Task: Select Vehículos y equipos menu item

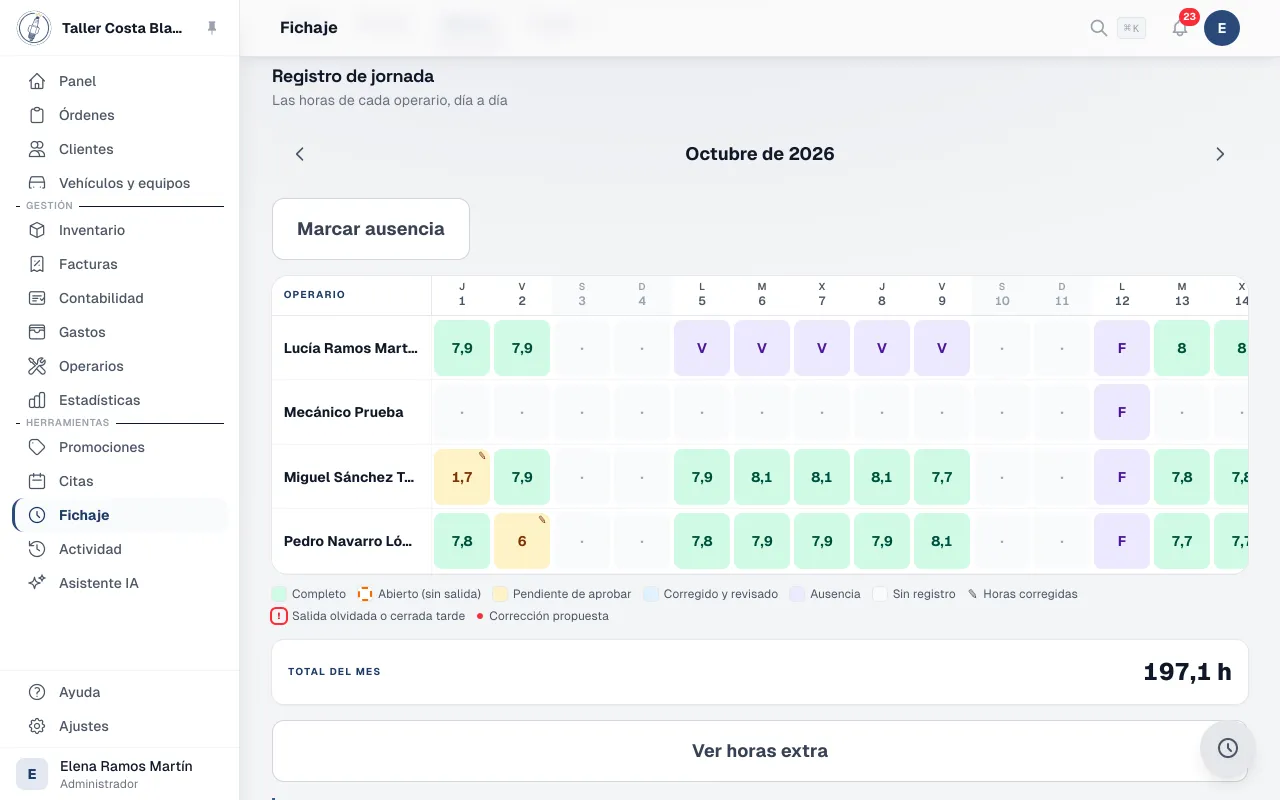Action: click(x=120, y=183)
